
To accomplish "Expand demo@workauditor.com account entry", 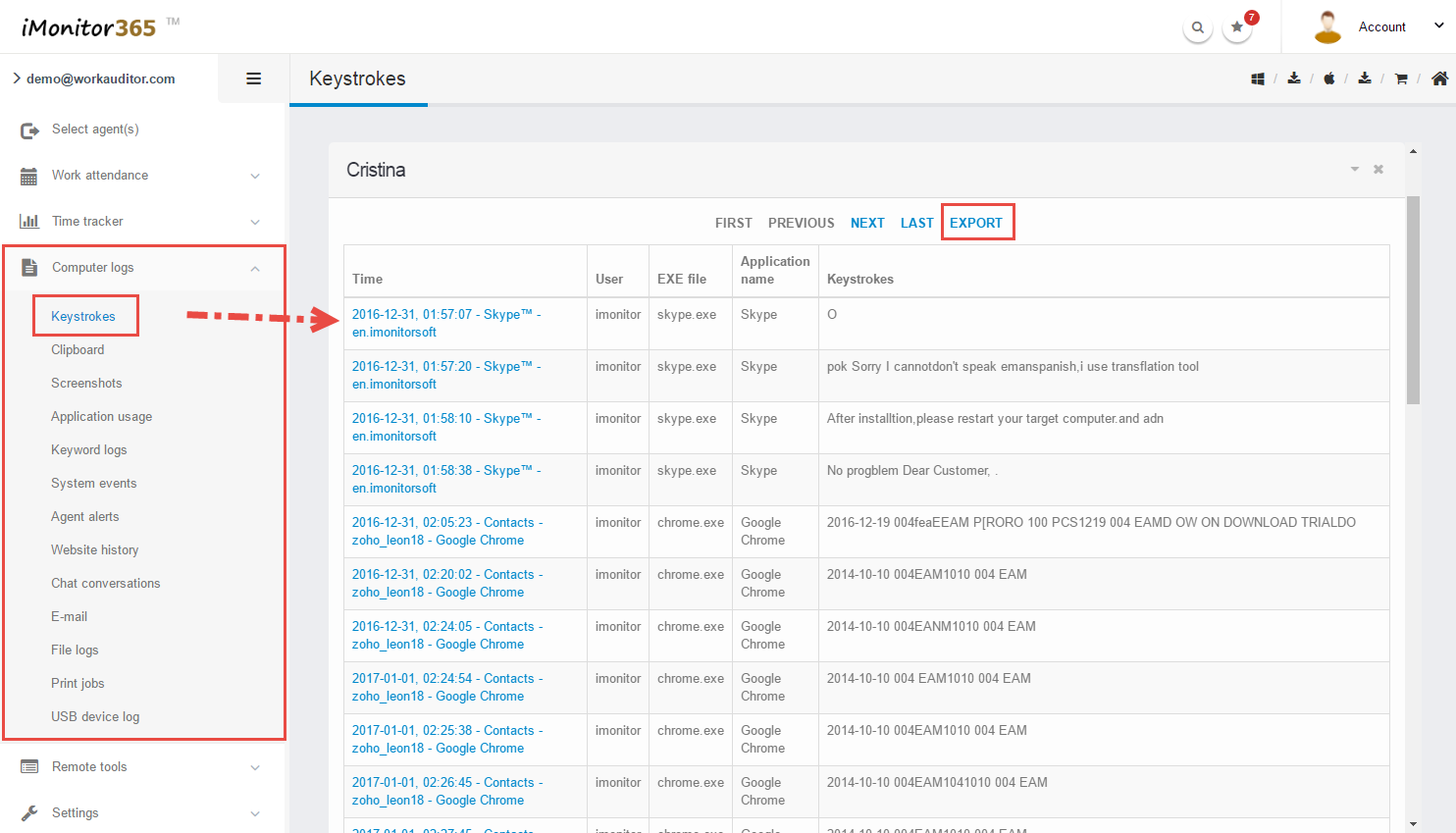I will tap(94, 78).
